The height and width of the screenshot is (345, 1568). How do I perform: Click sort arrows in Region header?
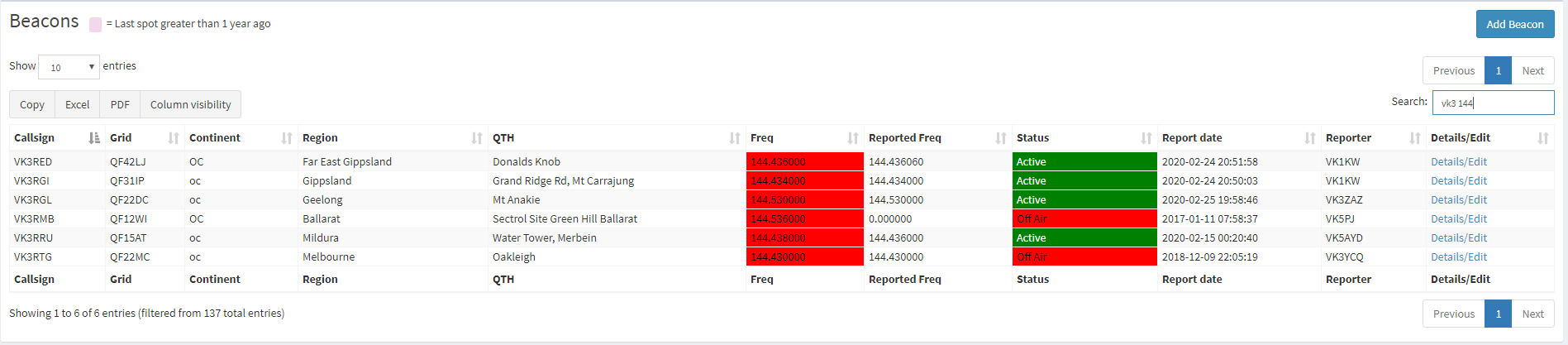pos(477,138)
